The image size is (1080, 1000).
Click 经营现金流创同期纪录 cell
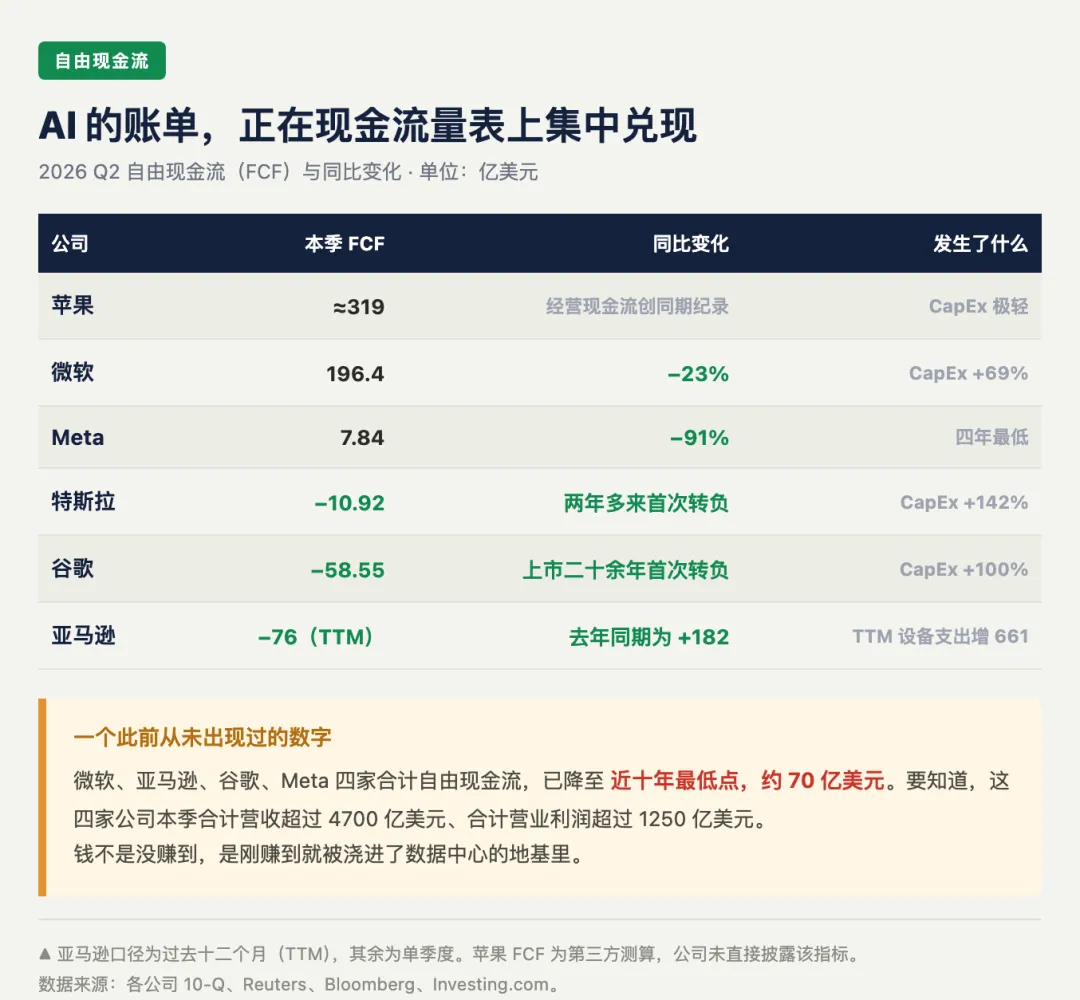(637, 306)
